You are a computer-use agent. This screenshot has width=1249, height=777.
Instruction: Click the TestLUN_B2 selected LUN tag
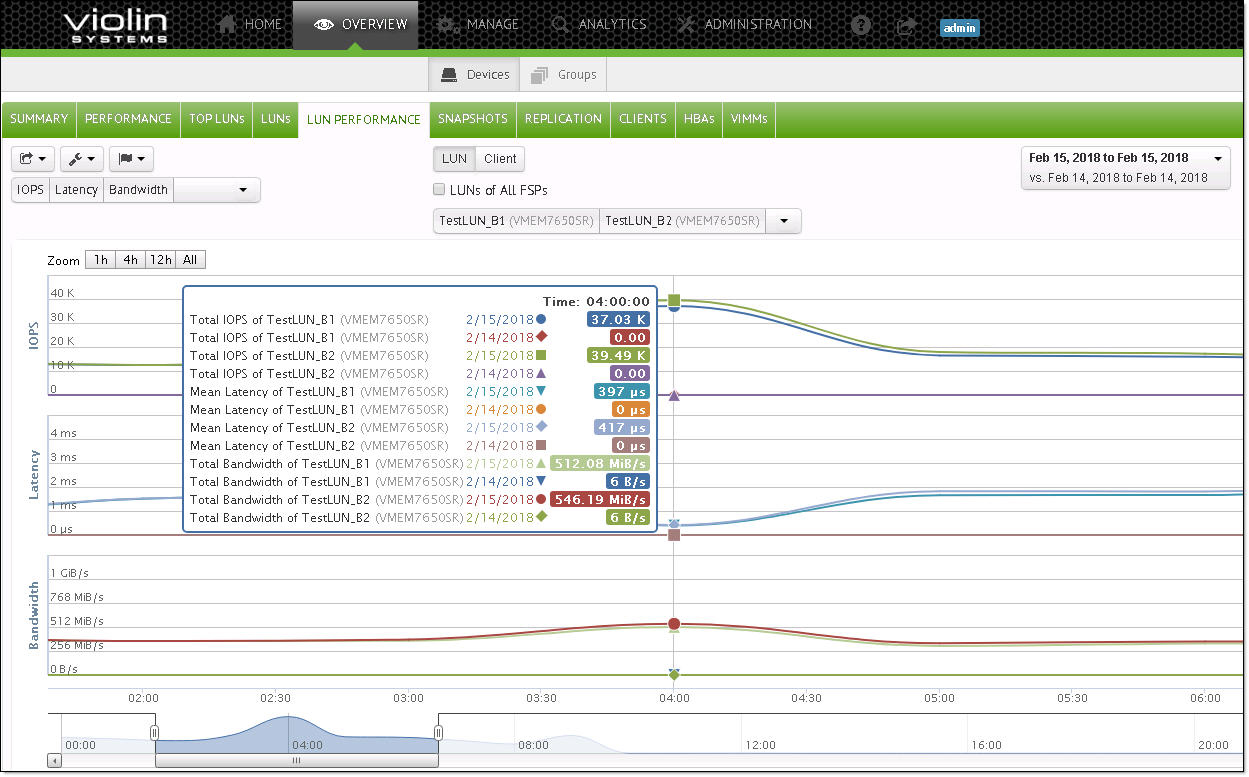click(682, 221)
